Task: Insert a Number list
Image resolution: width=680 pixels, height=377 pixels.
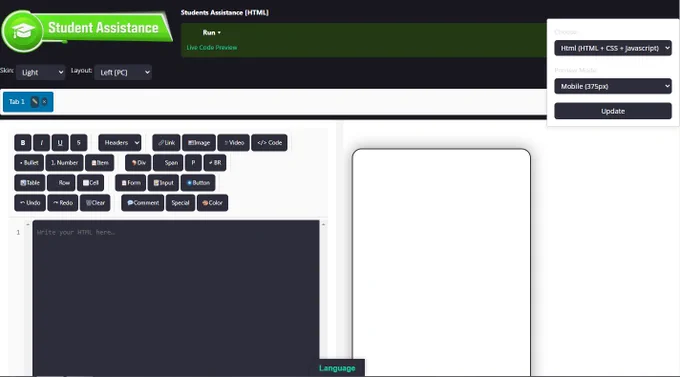Action: click(x=64, y=163)
